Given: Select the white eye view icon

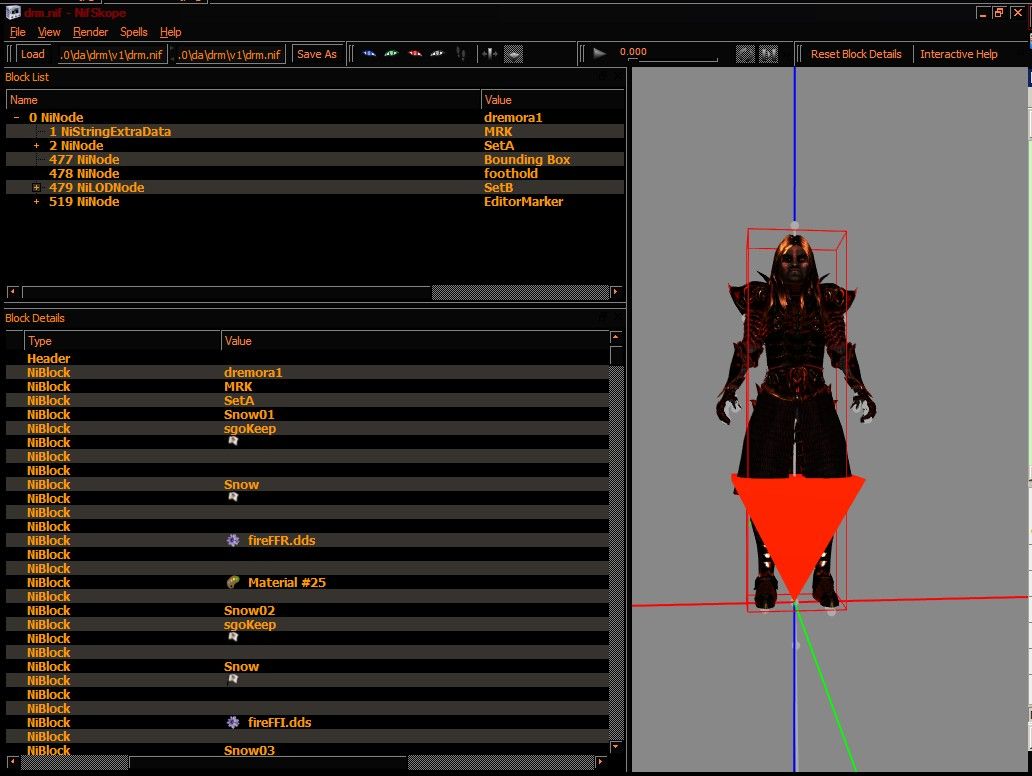Looking at the screenshot, I should point(437,54).
